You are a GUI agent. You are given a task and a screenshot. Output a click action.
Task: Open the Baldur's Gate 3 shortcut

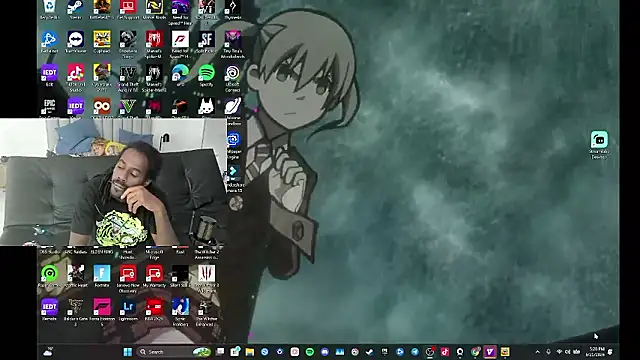[x=76, y=312]
